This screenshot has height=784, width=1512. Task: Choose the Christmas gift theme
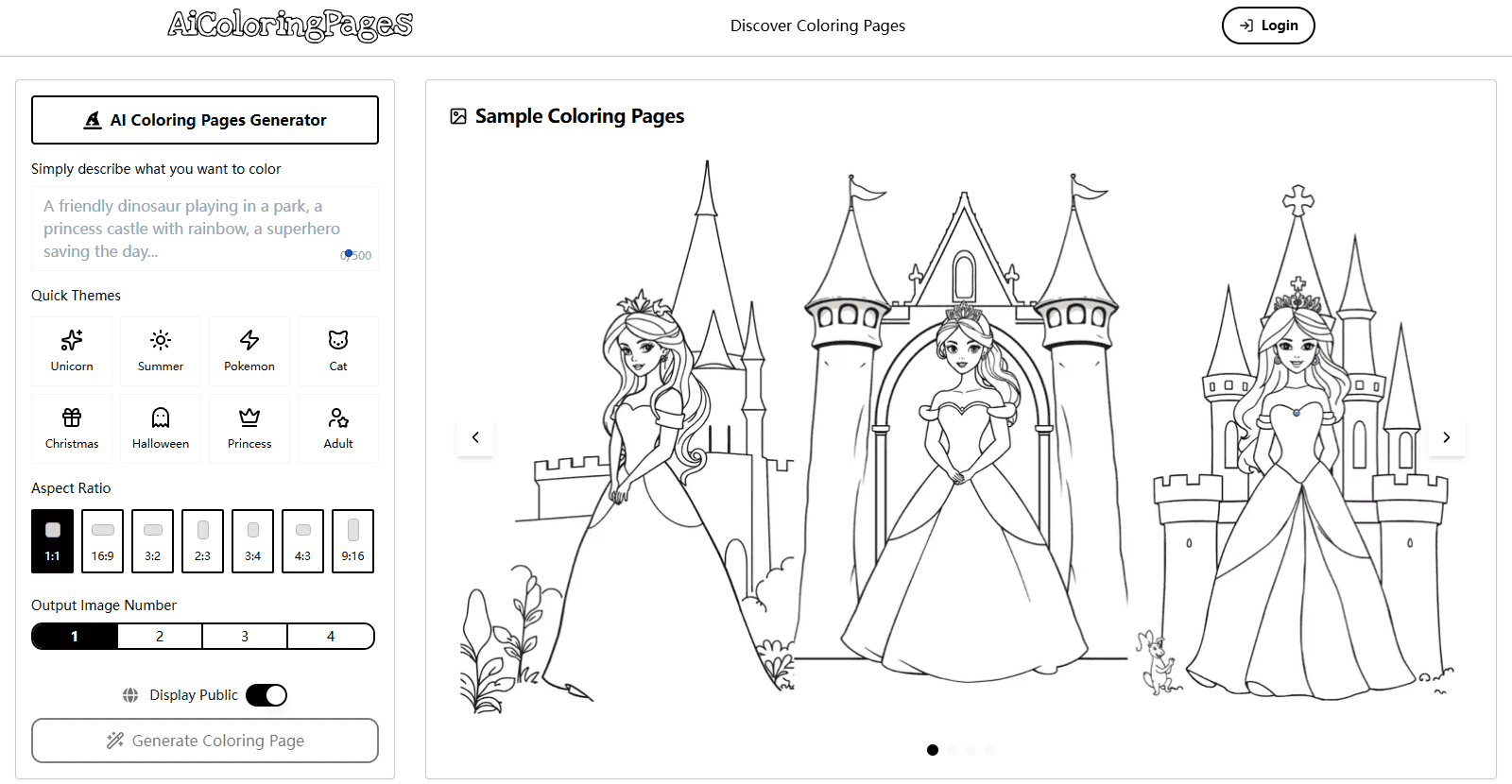[x=72, y=429]
